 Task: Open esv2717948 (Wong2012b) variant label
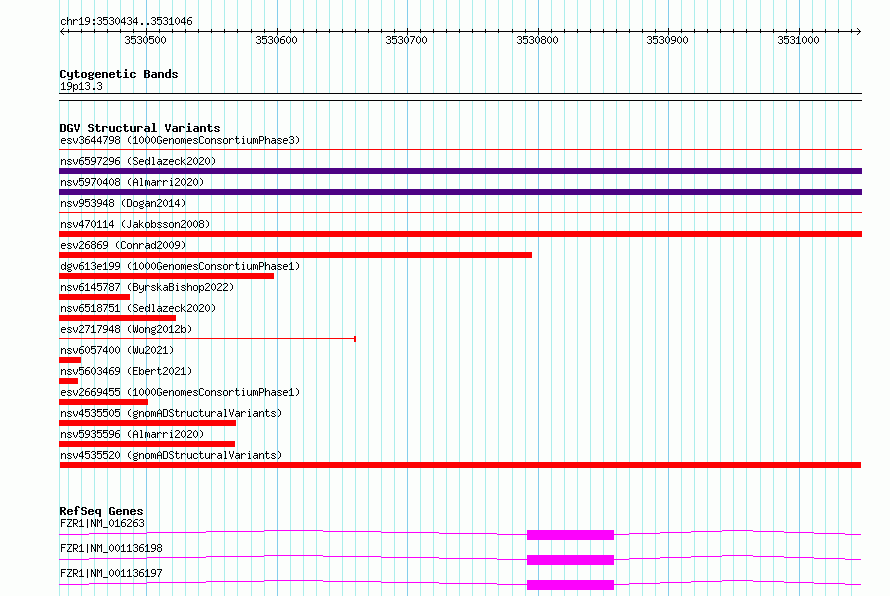[126, 329]
